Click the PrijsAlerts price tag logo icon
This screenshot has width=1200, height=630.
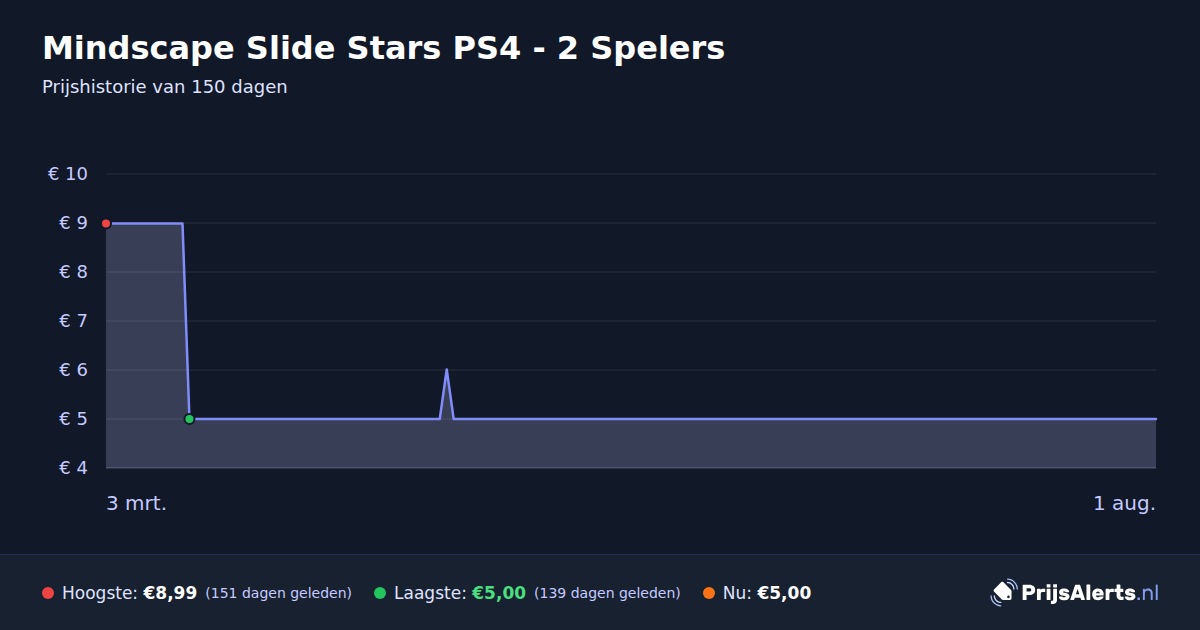pyautogui.click(x=1003, y=592)
